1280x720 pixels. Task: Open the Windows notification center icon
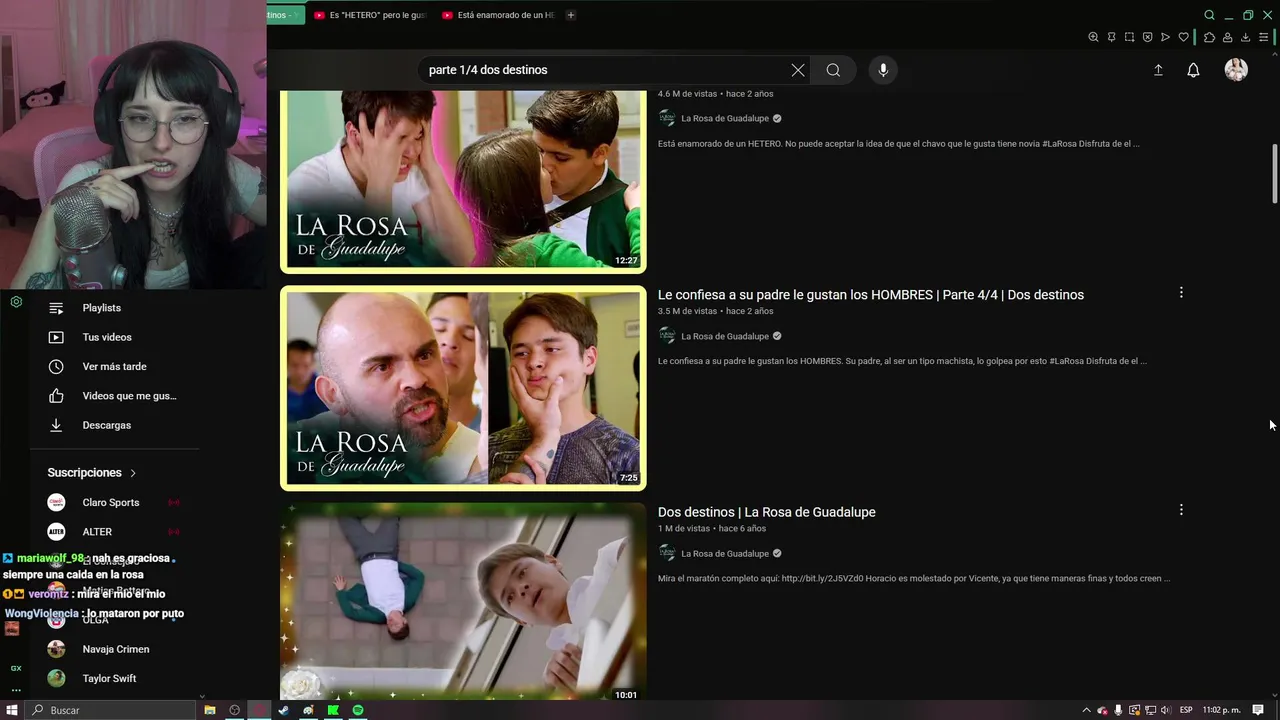point(1258,710)
